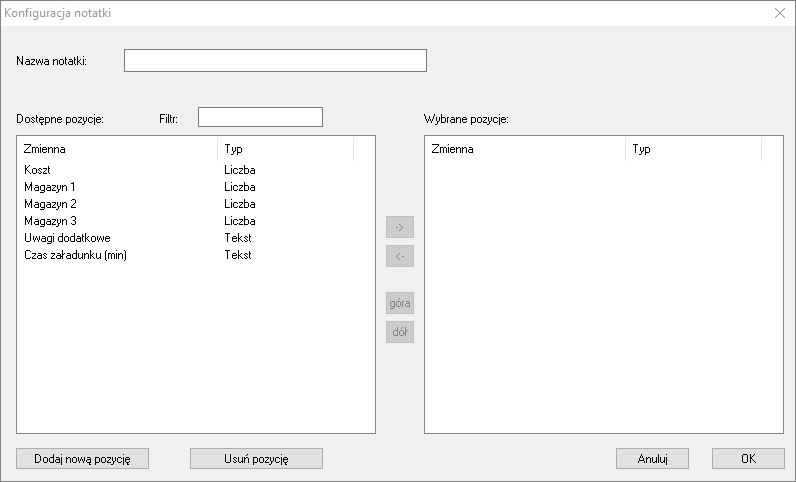Focus the Filtr input box

click(260, 117)
